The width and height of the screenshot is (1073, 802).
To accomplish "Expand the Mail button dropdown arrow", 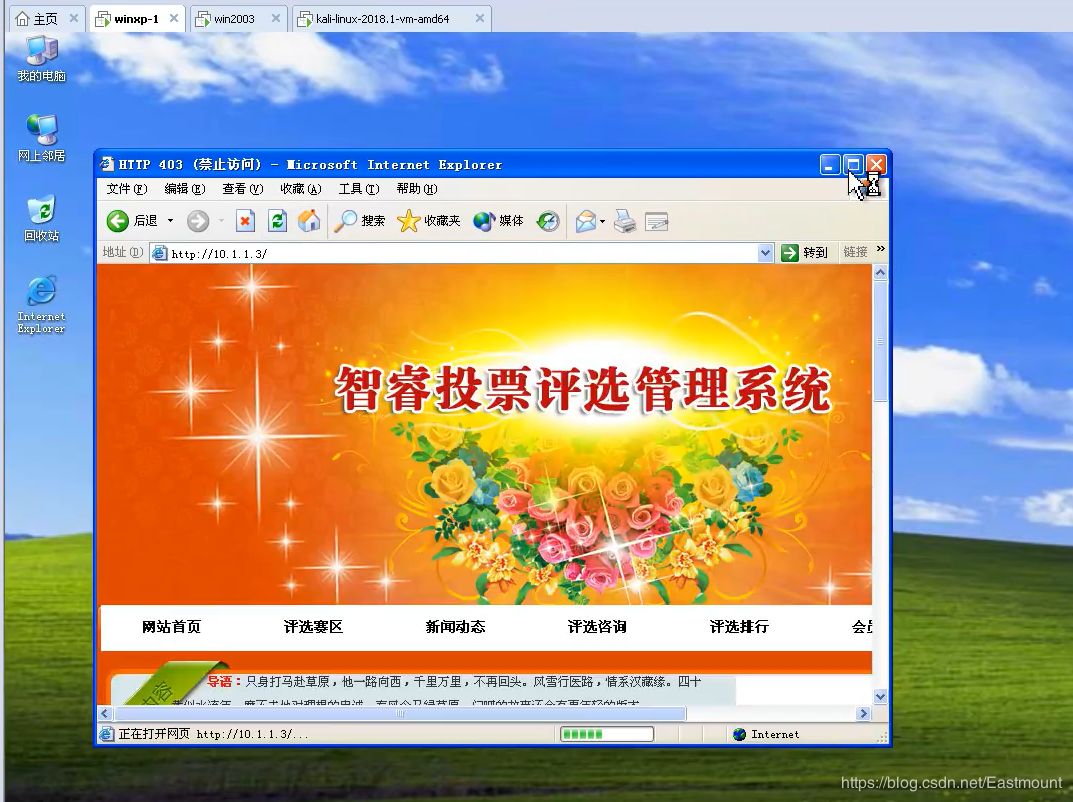I will pyautogui.click(x=602, y=221).
